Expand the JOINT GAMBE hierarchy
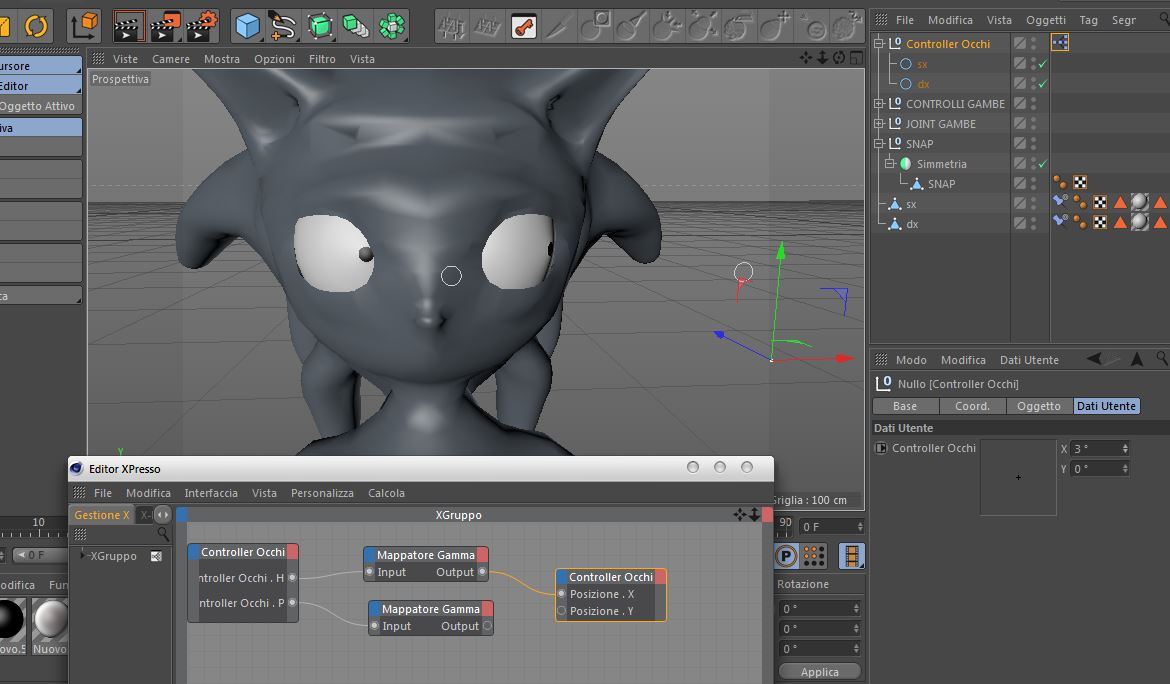The image size is (1170, 684). 879,124
